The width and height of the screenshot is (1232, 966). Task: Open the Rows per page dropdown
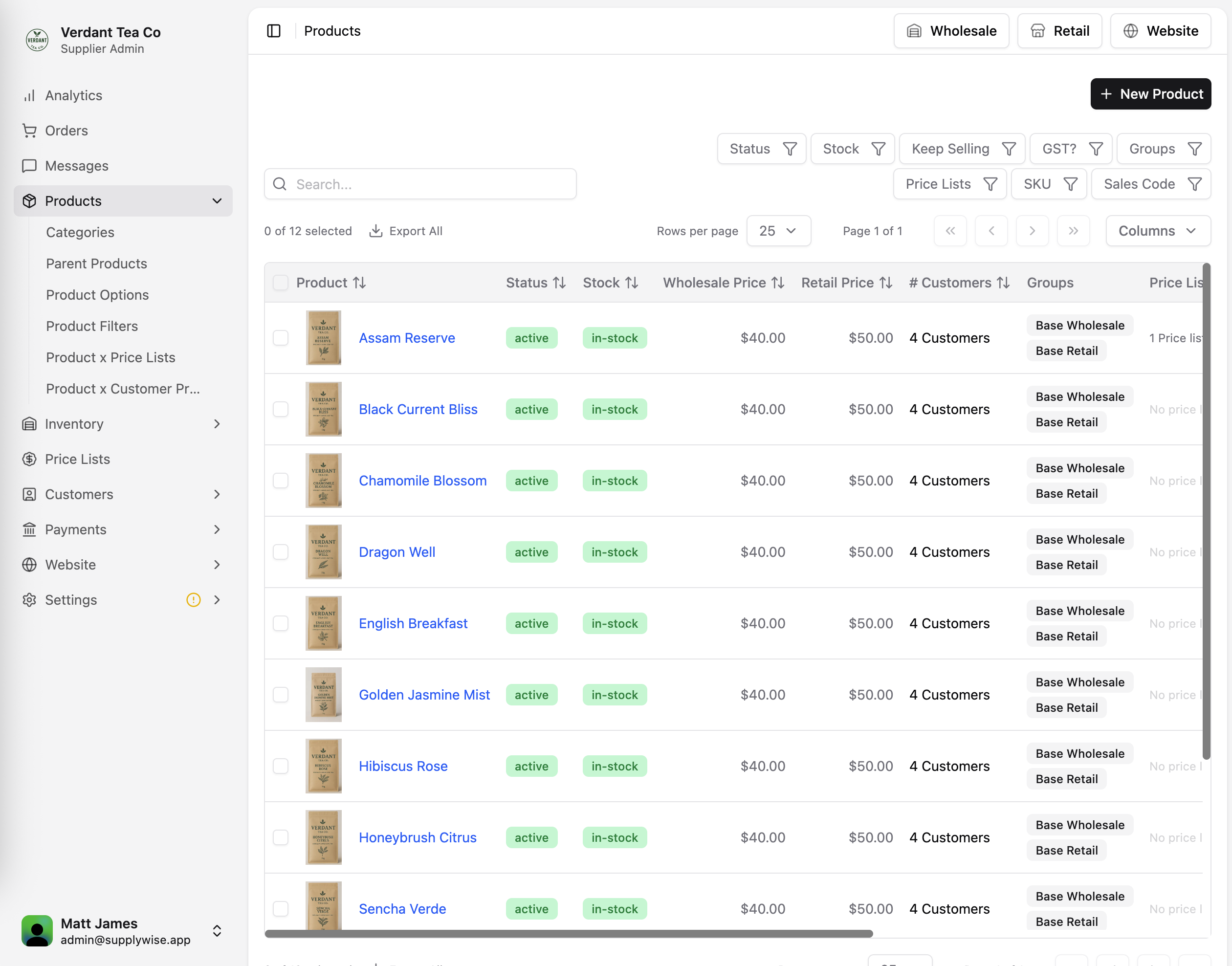tap(779, 231)
